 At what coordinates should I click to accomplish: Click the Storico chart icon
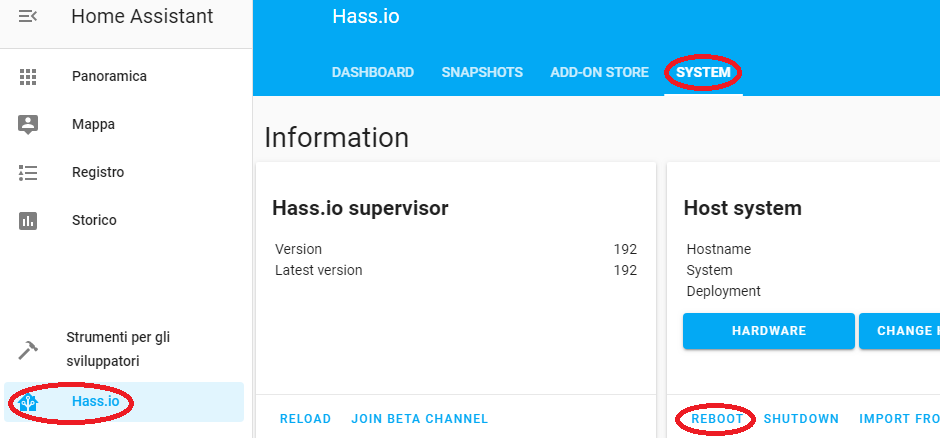[x=28, y=220]
